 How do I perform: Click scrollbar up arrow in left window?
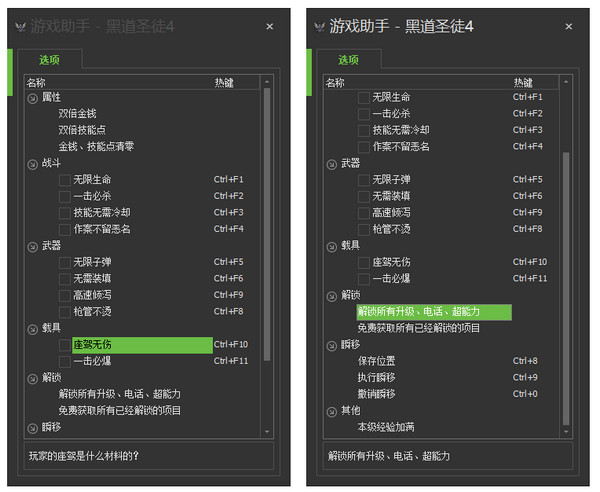[267, 82]
